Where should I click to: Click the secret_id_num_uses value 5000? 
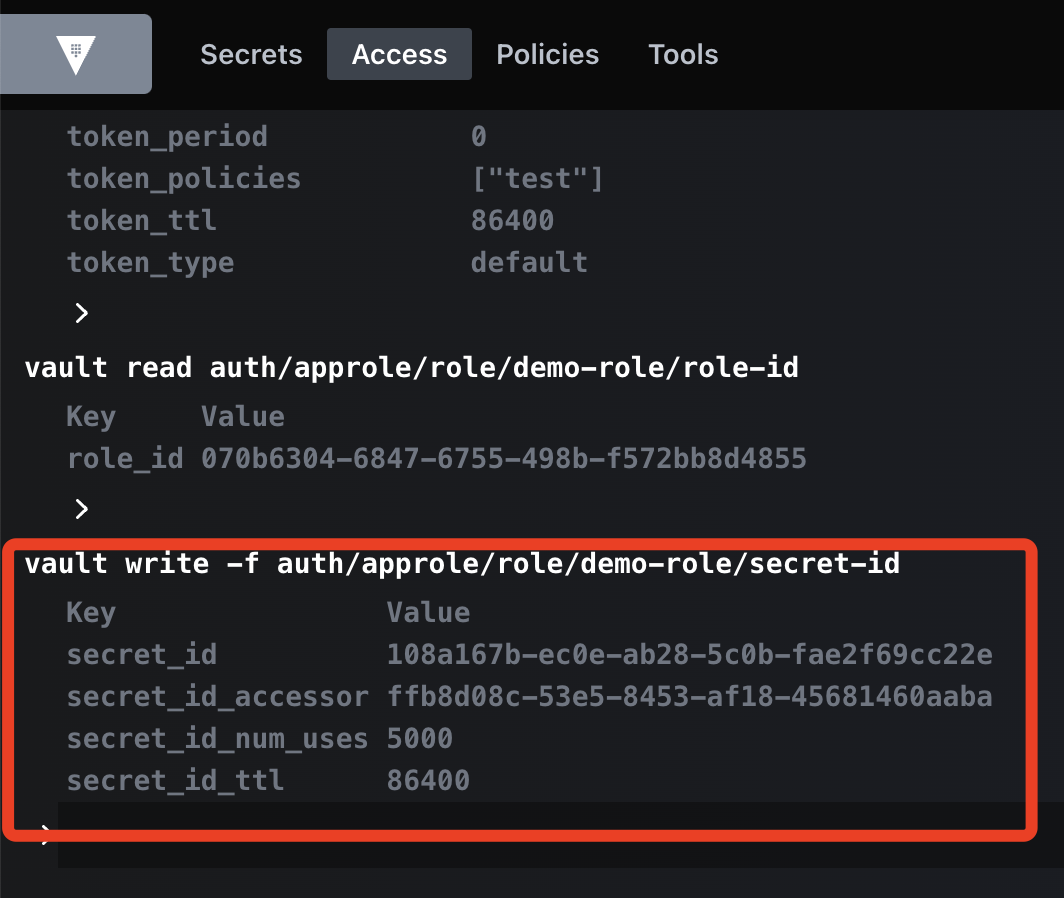click(419, 738)
